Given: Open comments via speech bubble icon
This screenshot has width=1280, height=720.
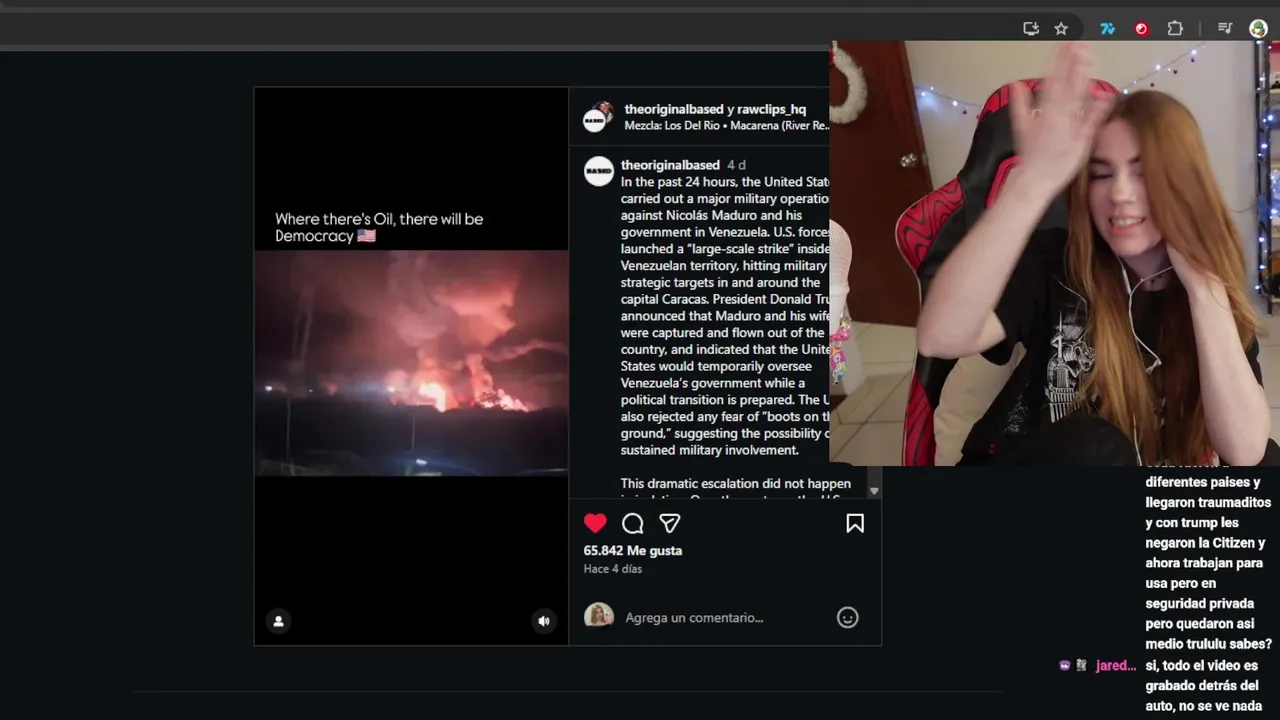Looking at the screenshot, I should coord(632,523).
